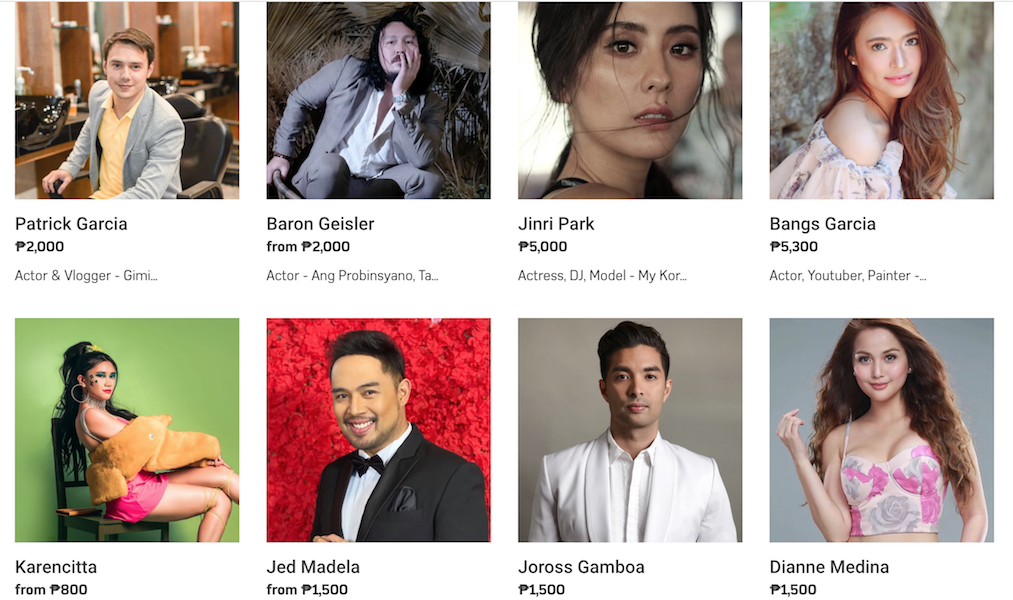Open the Dianne Medina name link
The width and height of the screenshot is (1013, 600).
coord(829,567)
